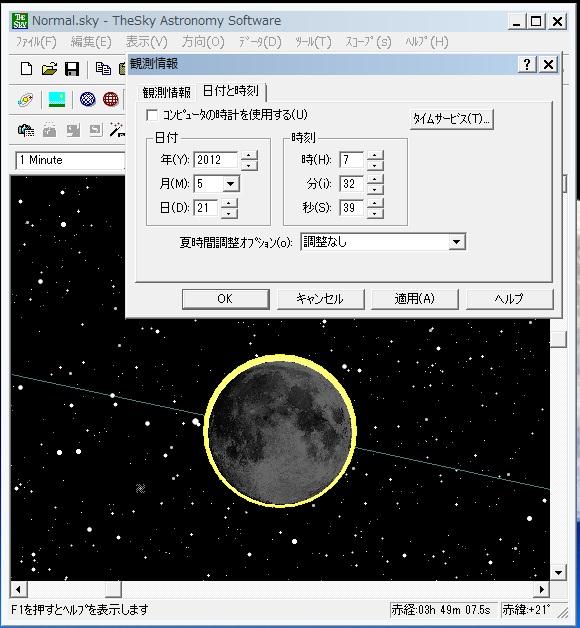Open the スコープ(S) menu
The height and width of the screenshot is (628, 580).
click(368, 42)
